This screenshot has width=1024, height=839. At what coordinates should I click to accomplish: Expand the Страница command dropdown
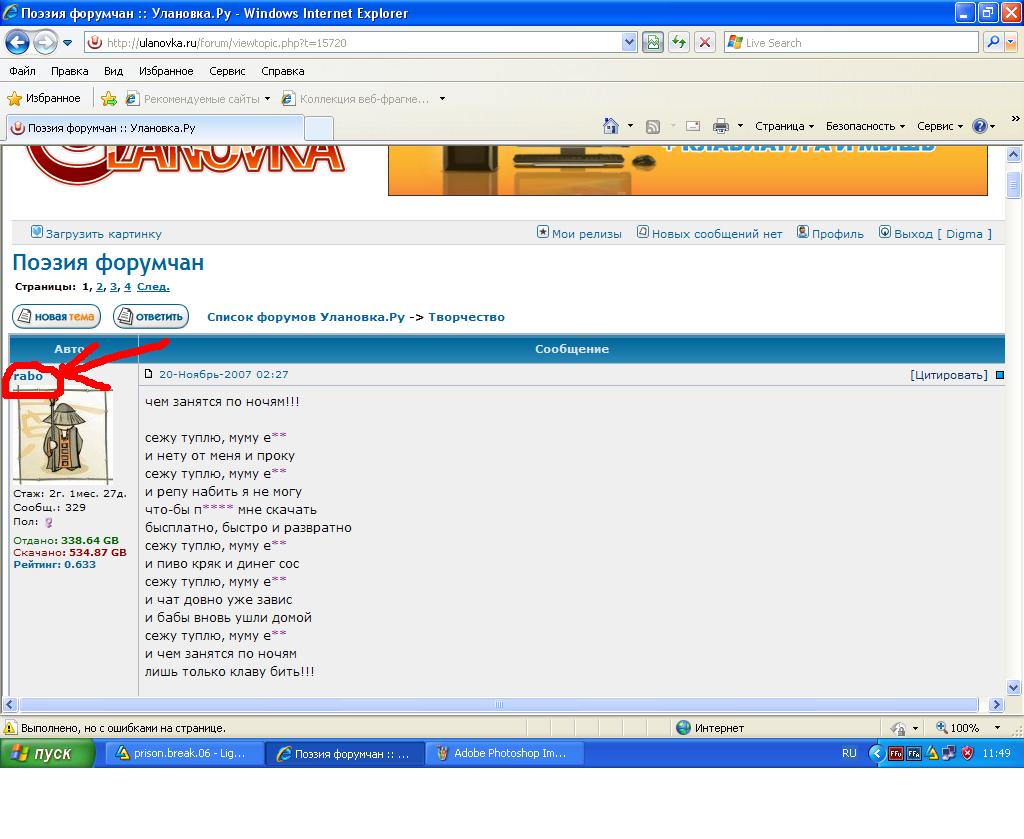[x=785, y=126]
